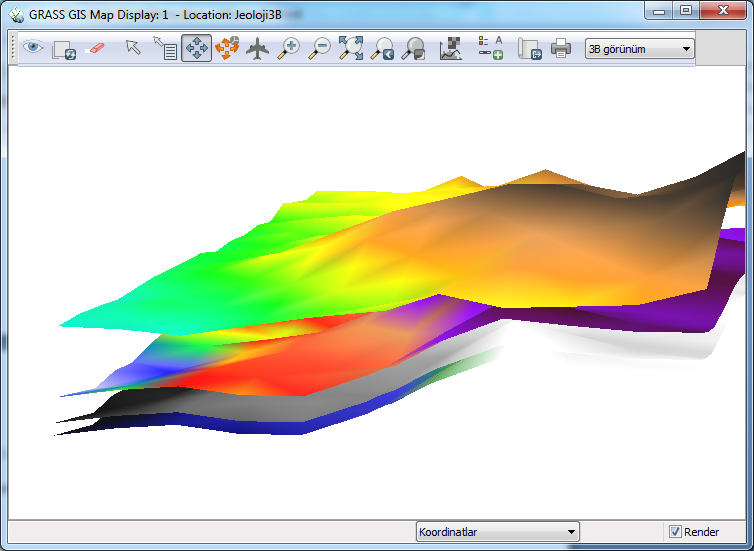
Task: Select the zoom out magnifier
Action: [x=320, y=48]
